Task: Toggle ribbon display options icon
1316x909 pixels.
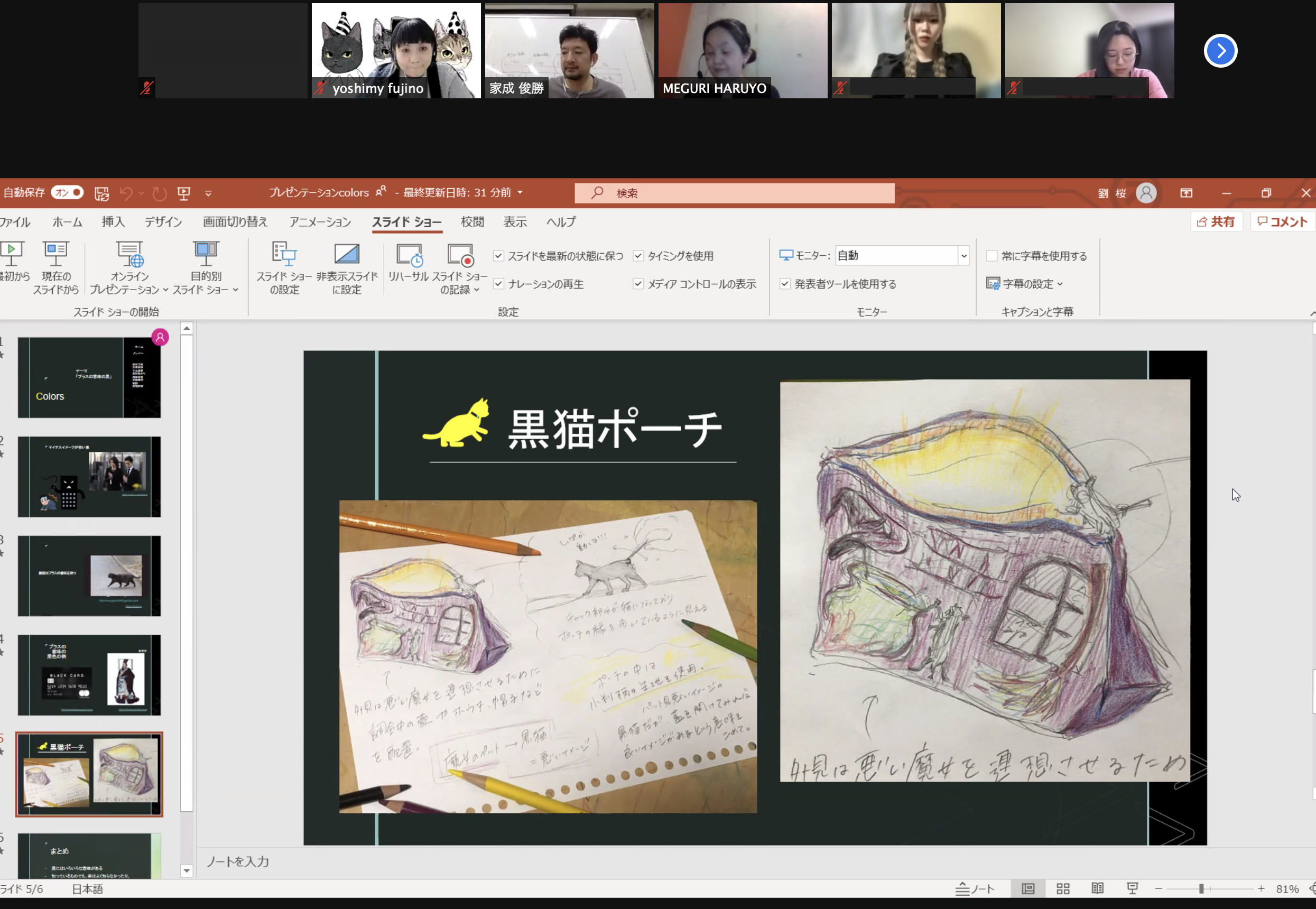Action: [1186, 193]
